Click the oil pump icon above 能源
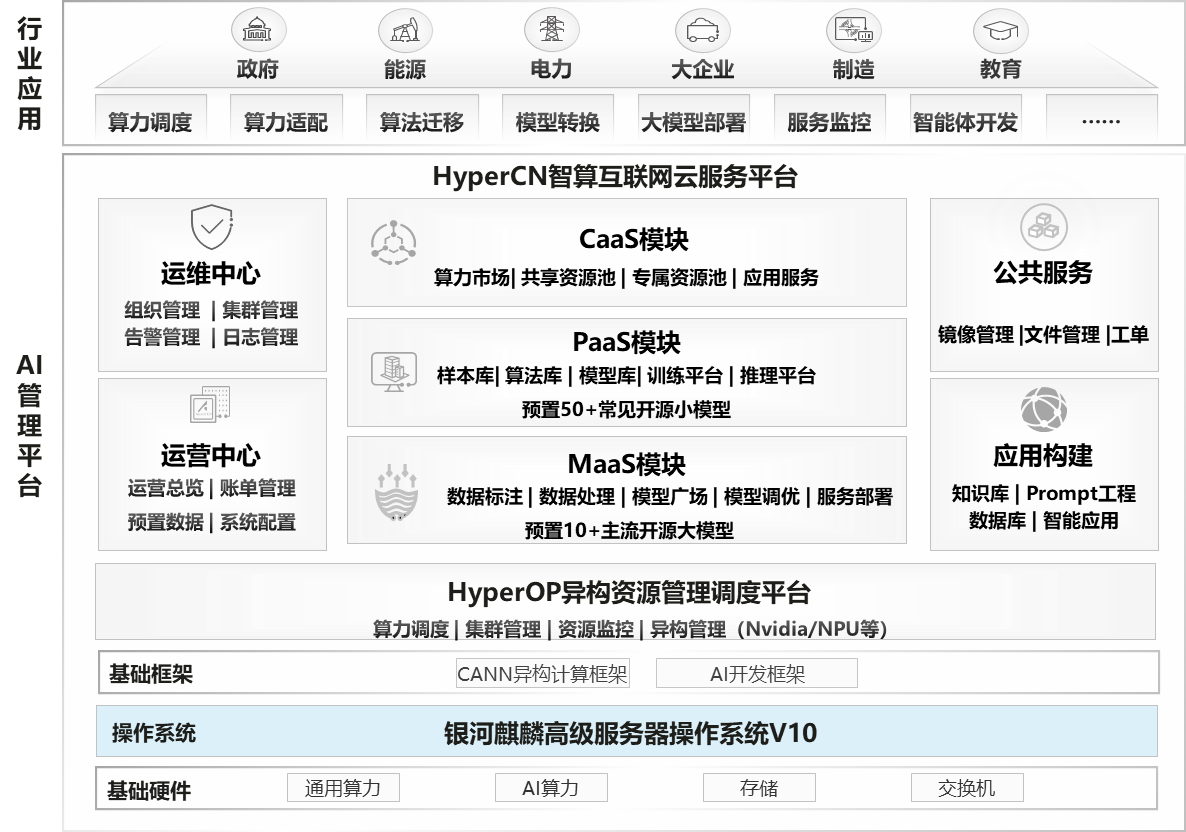The height and width of the screenshot is (832, 1186). tap(405, 30)
